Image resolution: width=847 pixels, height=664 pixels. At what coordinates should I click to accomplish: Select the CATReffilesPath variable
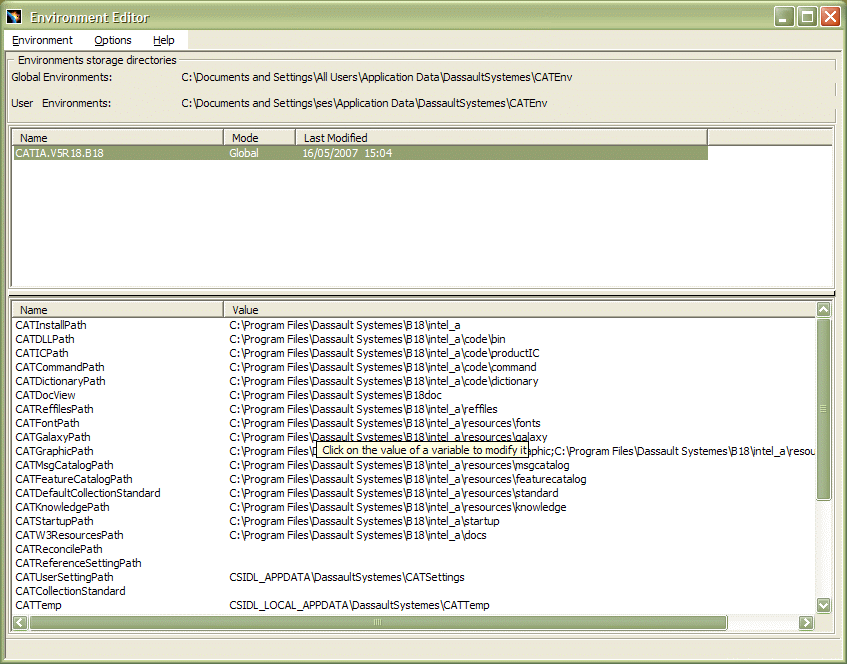[54, 409]
